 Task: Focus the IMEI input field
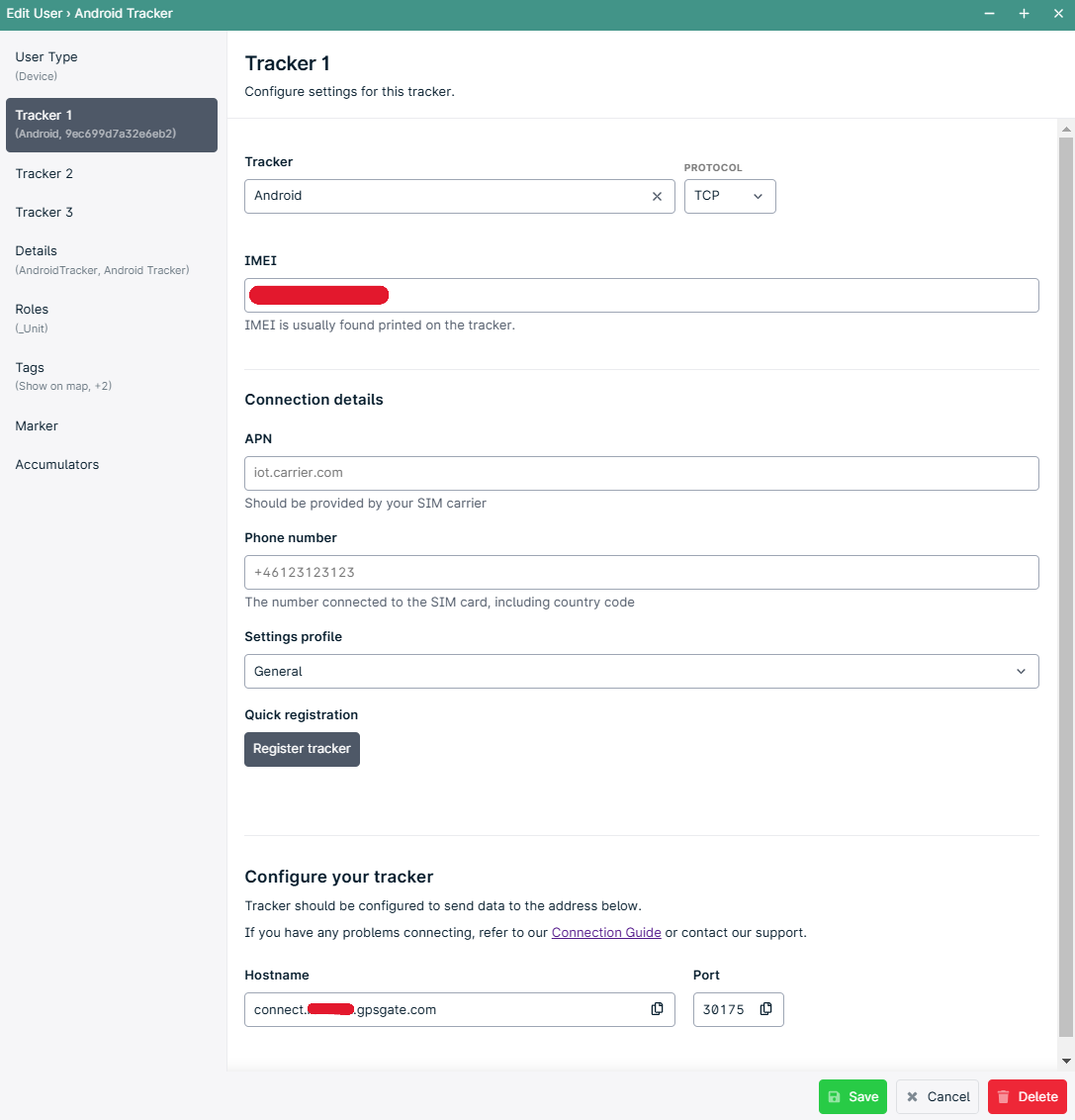click(x=641, y=296)
